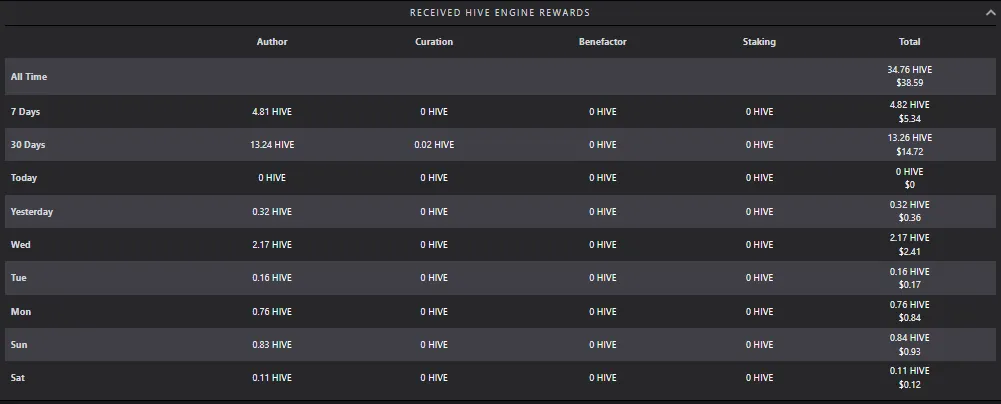
Task: Click the Benefactor column header
Action: pyautogui.click(x=603, y=41)
